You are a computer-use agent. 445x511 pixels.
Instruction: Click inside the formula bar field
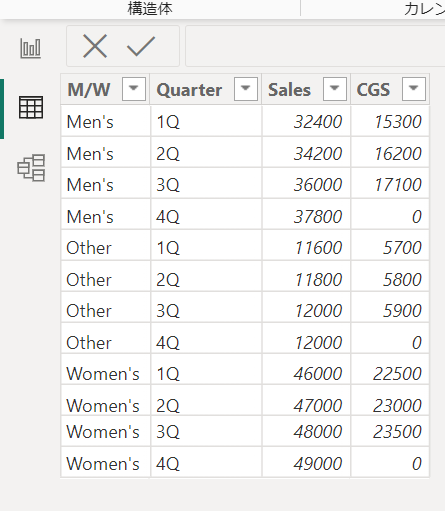(315, 46)
